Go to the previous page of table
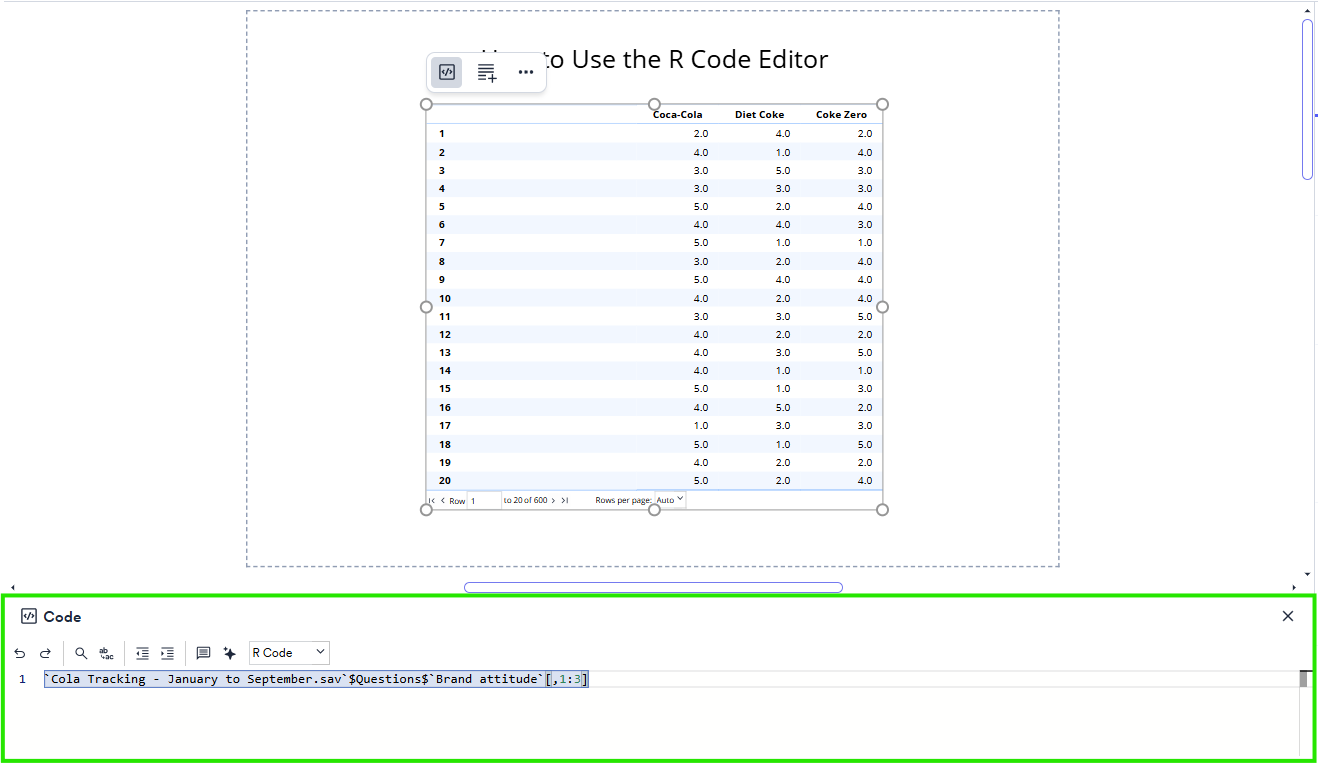Viewport: 1318px width, 763px height. point(442,500)
